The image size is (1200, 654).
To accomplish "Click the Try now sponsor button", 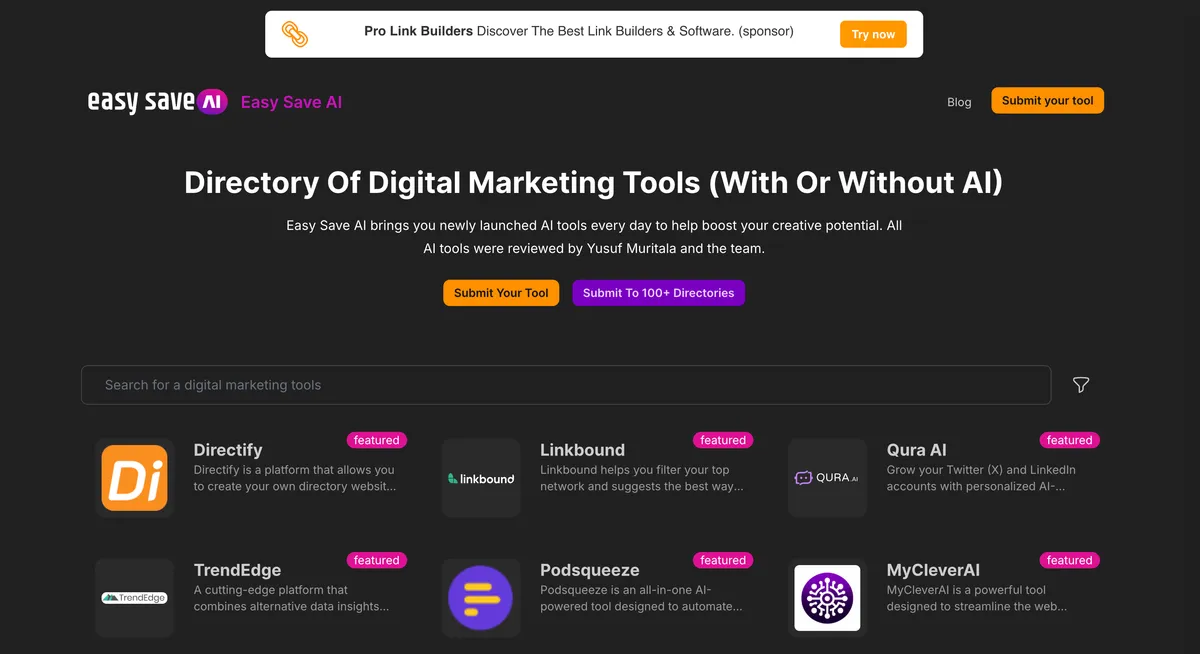I will click(873, 34).
